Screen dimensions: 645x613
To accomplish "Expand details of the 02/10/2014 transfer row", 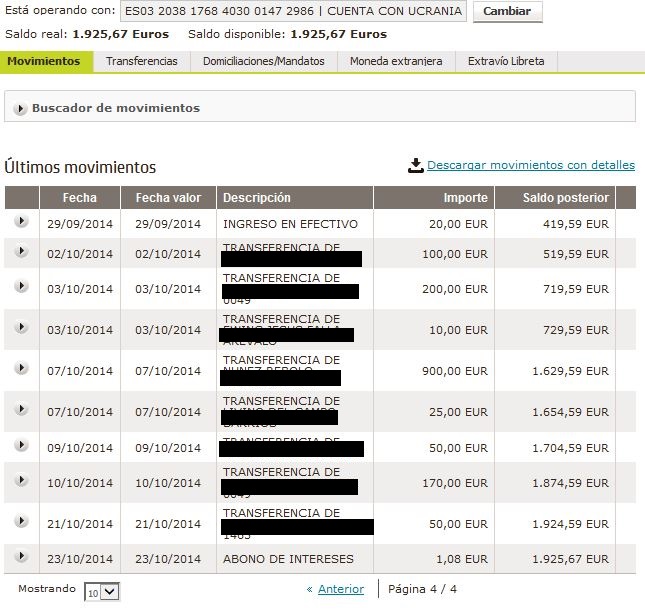I will [21, 253].
